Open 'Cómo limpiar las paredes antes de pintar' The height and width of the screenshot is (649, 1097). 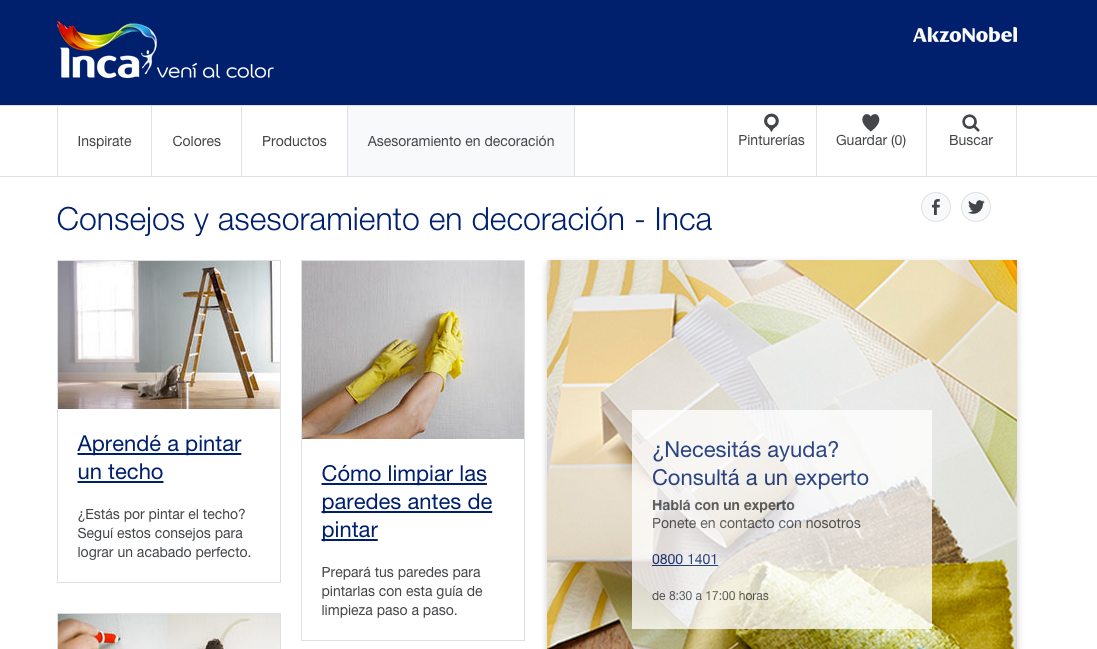point(406,501)
